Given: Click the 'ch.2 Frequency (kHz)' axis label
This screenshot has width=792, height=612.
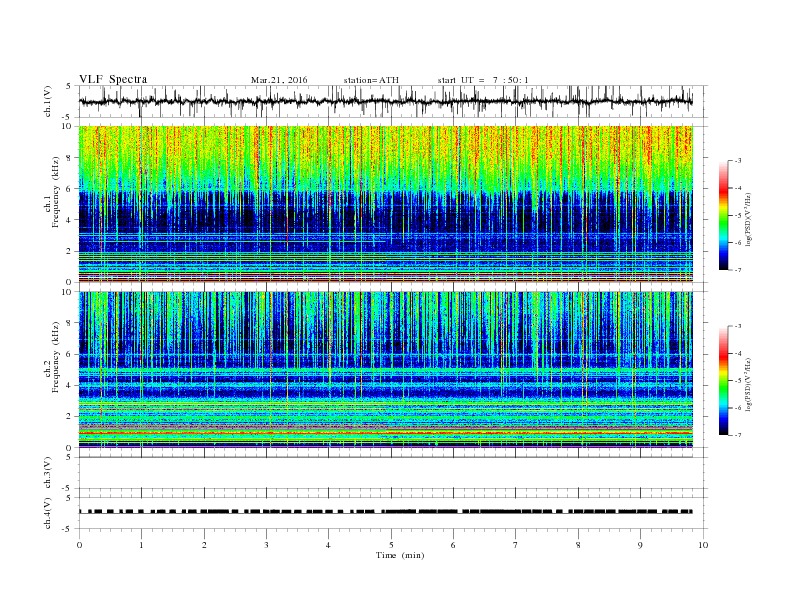Looking at the screenshot, I should [x=52, y=357].
